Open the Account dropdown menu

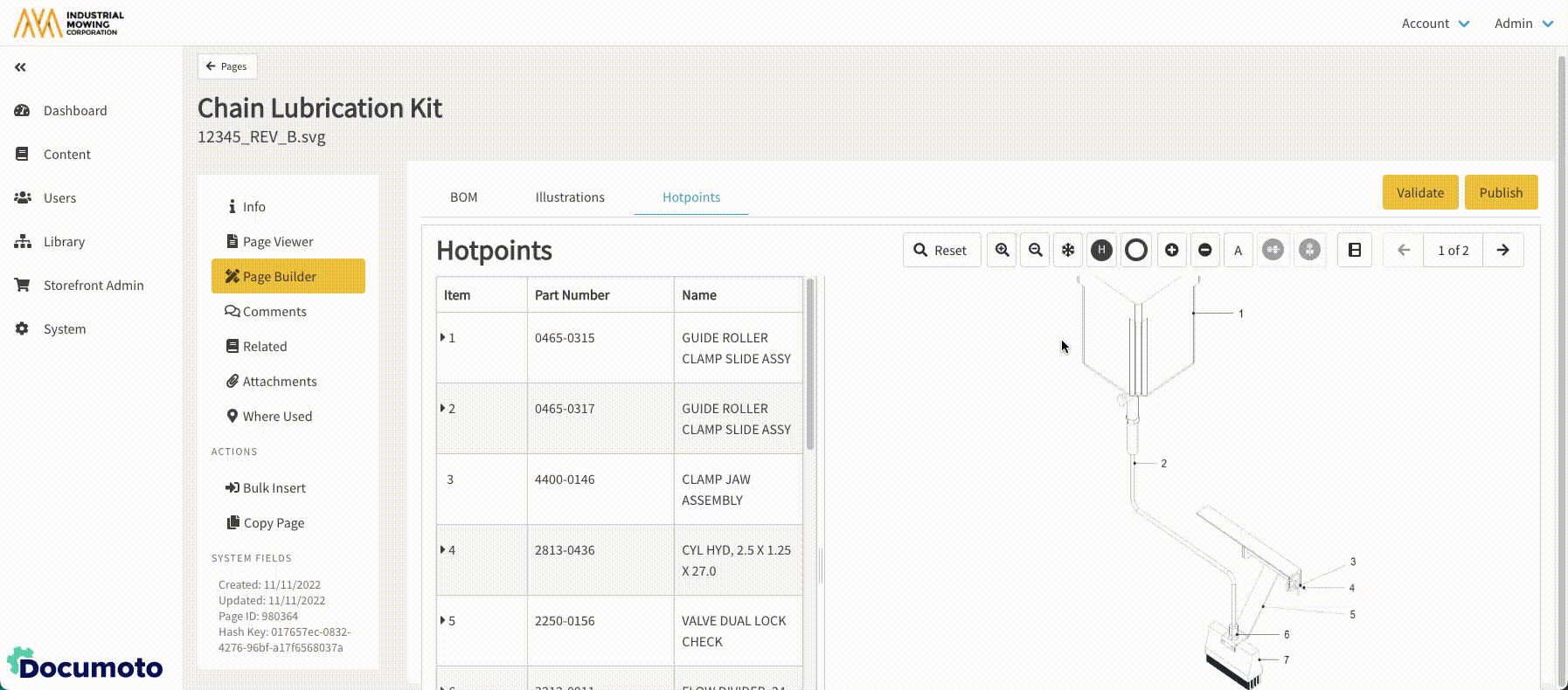[x=1435, y=24]
